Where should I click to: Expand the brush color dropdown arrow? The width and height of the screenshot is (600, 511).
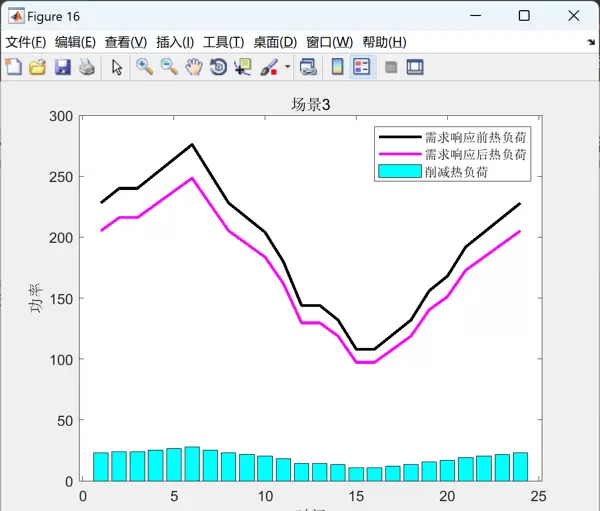click(x=288, y=67)
